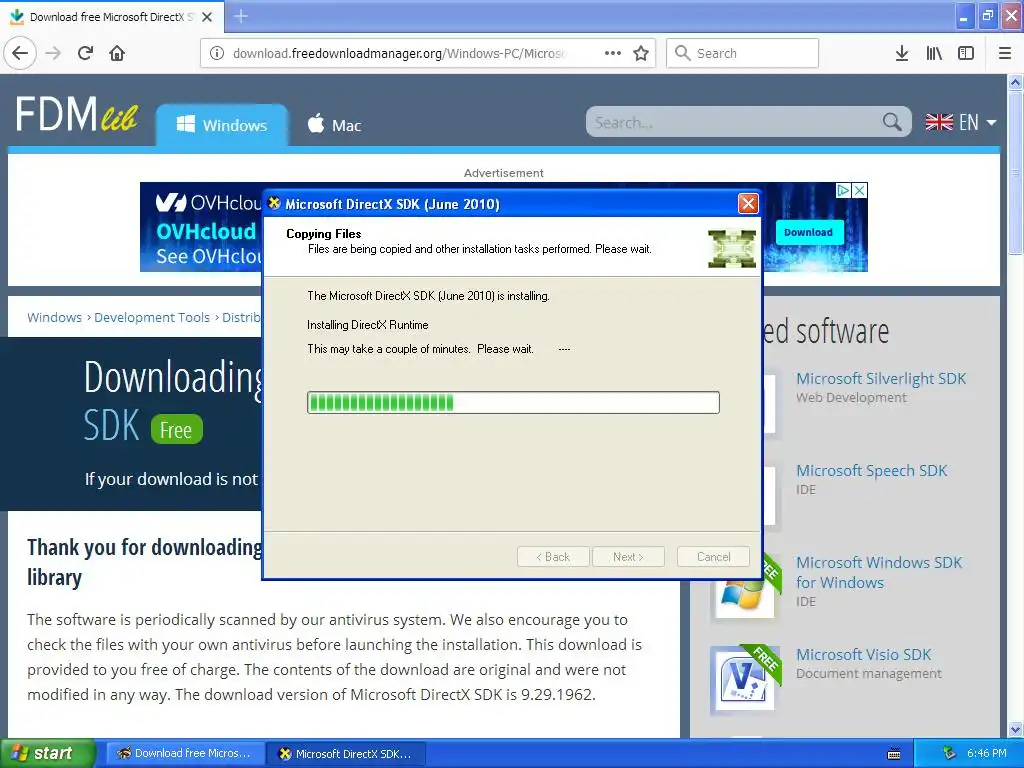Click 'Installing DirectX Runtime' status text

tap(368, 325)
